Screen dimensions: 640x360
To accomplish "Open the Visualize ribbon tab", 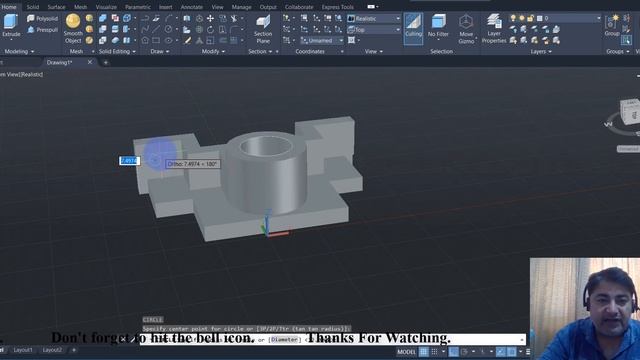I will (106, 7).
